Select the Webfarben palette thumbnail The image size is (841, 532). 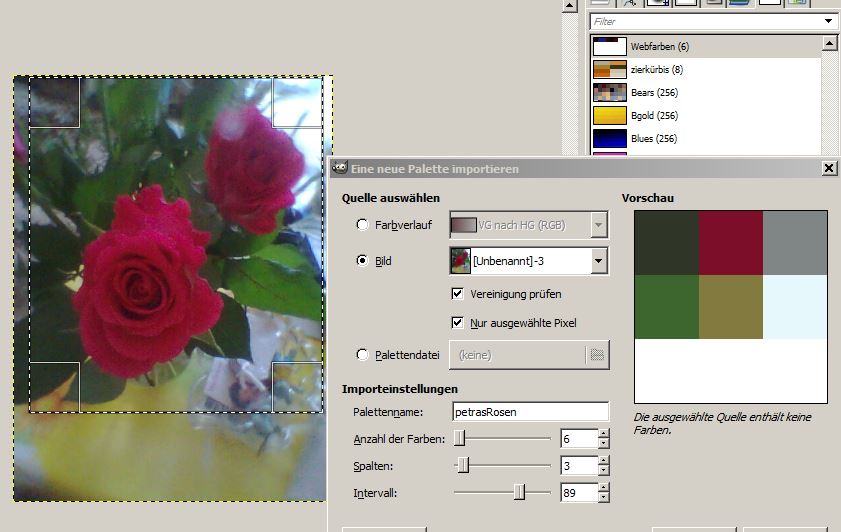(x=609, y=46)
